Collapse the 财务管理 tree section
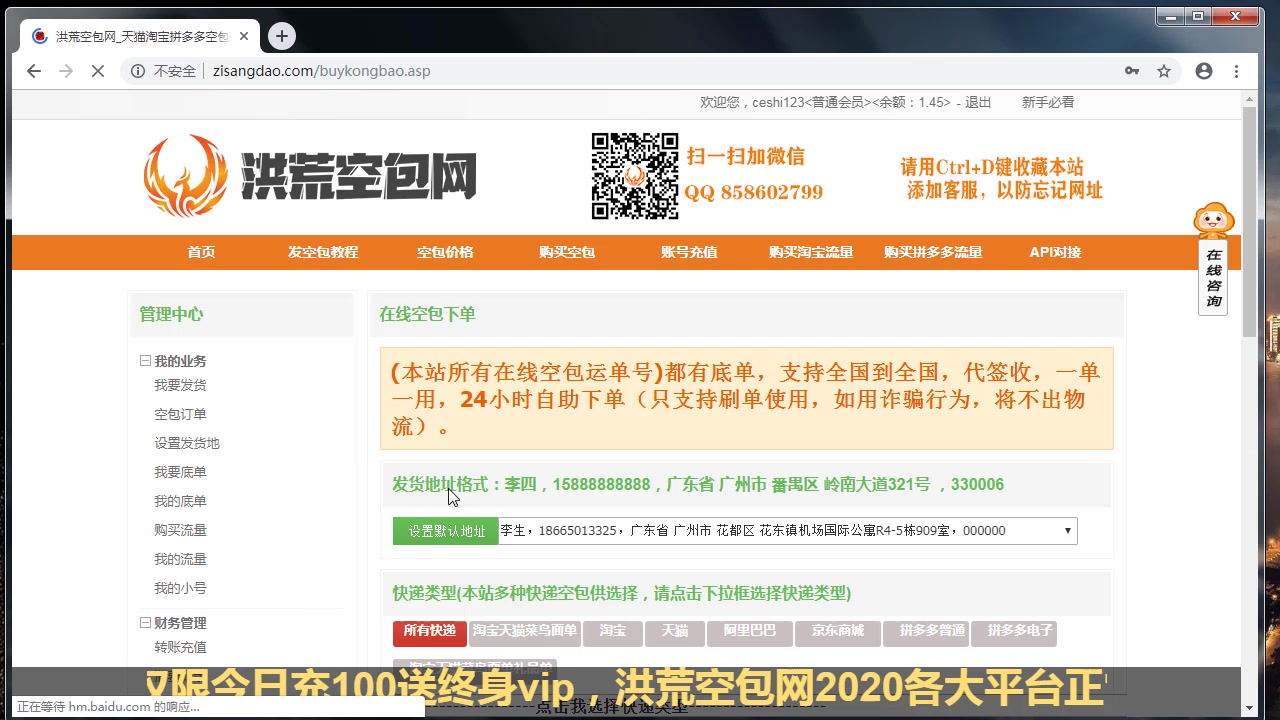1280x720 pixels. coord(145,623)
